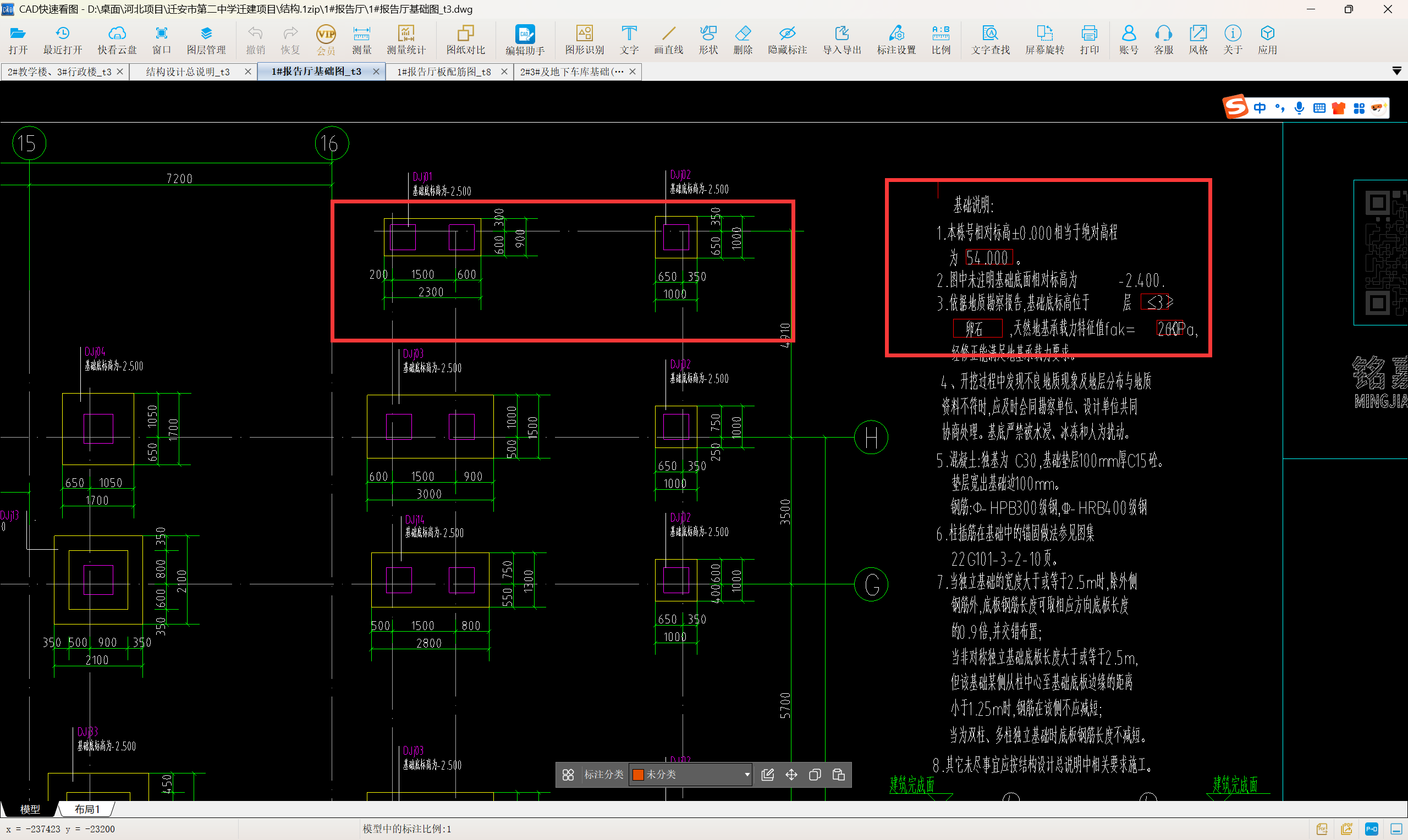The height and width of the screenshot is (840, 1408).
Task: Click the 屏幕旋转 screen rotate icon
Action: pos(1044,40)
